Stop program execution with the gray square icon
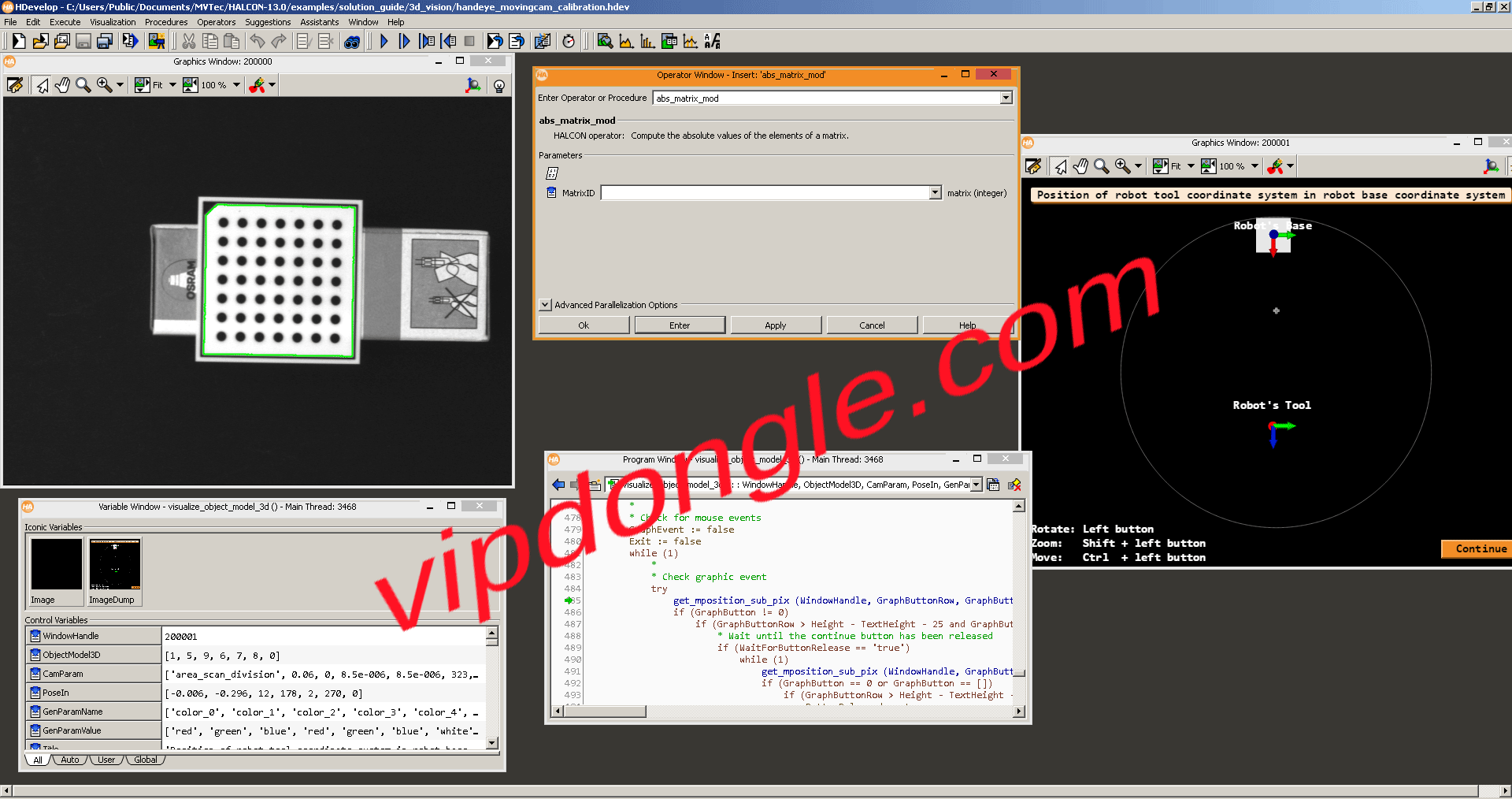 (470, 42)
